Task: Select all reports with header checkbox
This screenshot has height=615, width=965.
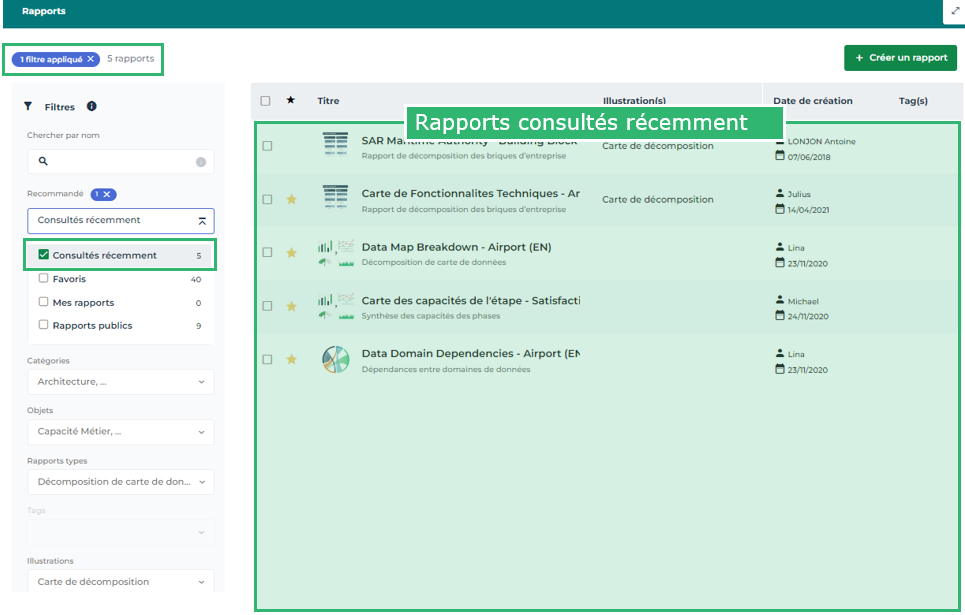Action: pyautogui.click(x=265, y=101)
